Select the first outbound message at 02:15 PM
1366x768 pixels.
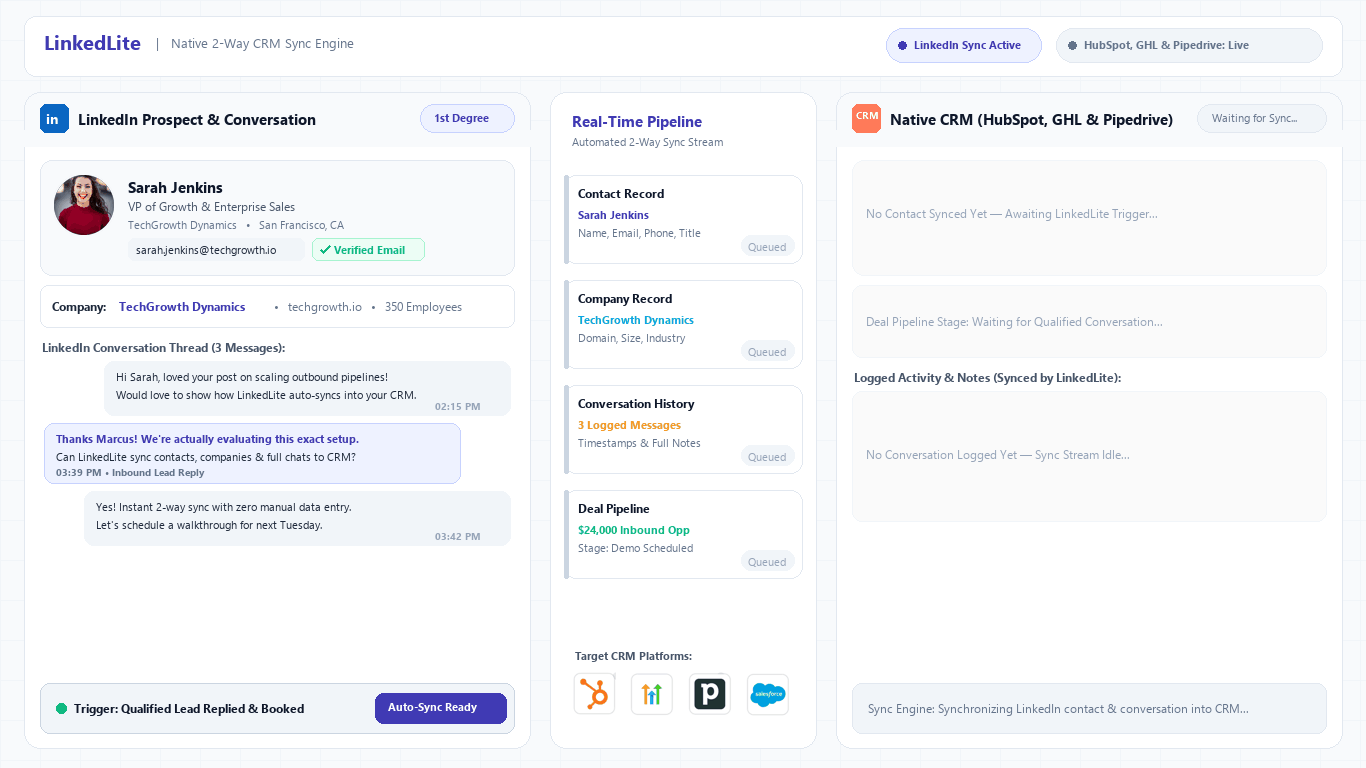pyautogui.click(x=307, y=389)
